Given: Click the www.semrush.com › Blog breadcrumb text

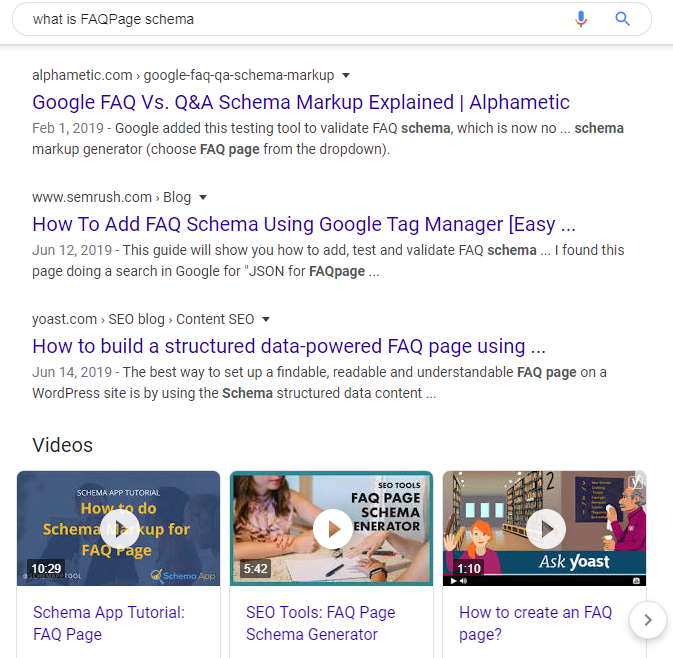Looking at the screenshot, I should pos(112,197).
